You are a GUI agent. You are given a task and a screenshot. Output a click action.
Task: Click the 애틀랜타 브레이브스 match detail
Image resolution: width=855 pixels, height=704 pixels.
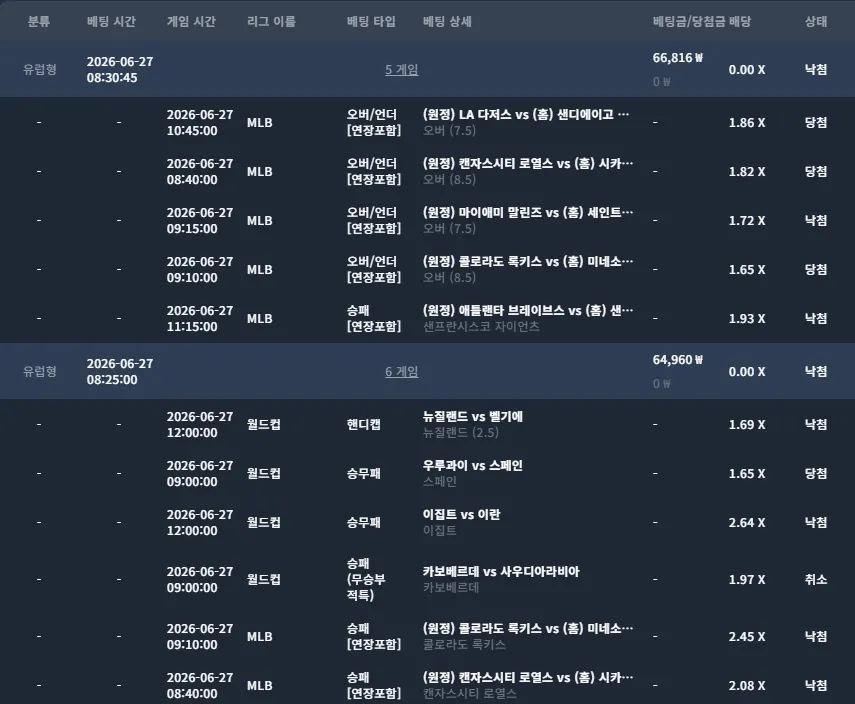(528, 311)
